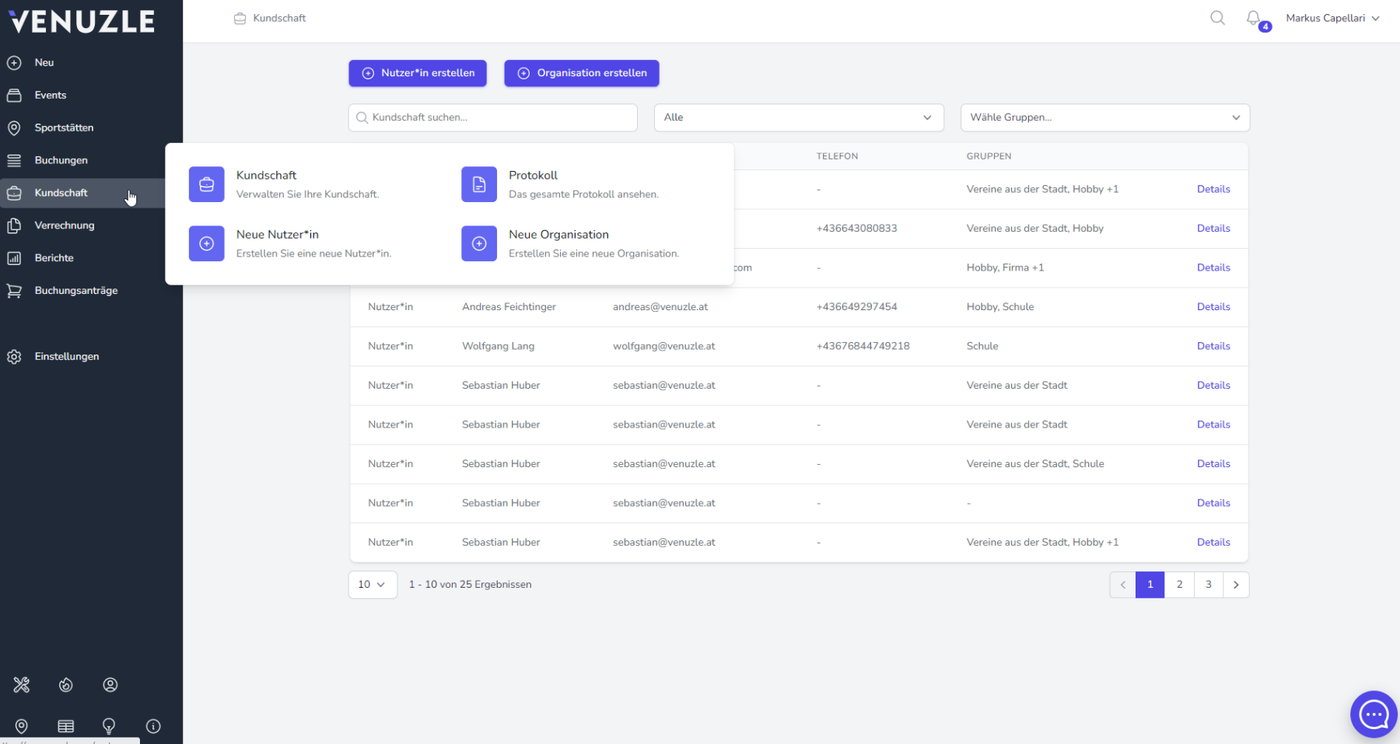Open Details for +436643080833 row
This screenshot has width=1400, height=744.
point(1213,228)
